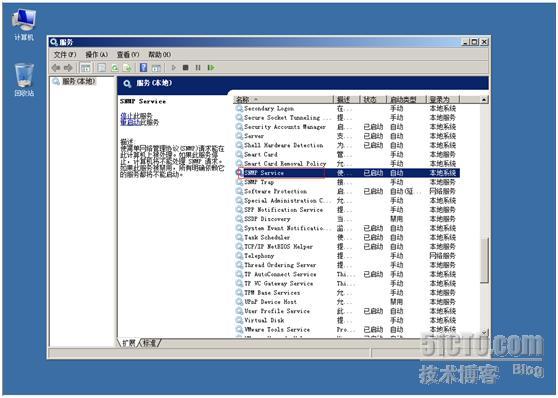Click the Help toolbar icon
The width and height of the screenshot is (558, 398).
[x=143, y=67]
